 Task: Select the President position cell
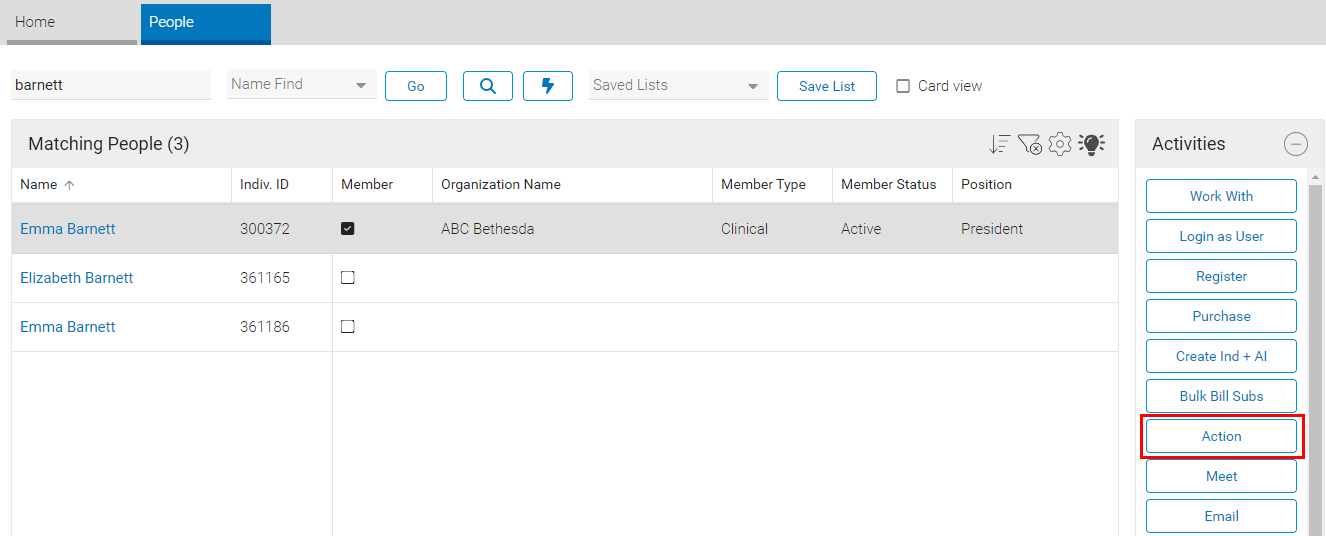click(1035, 229)
